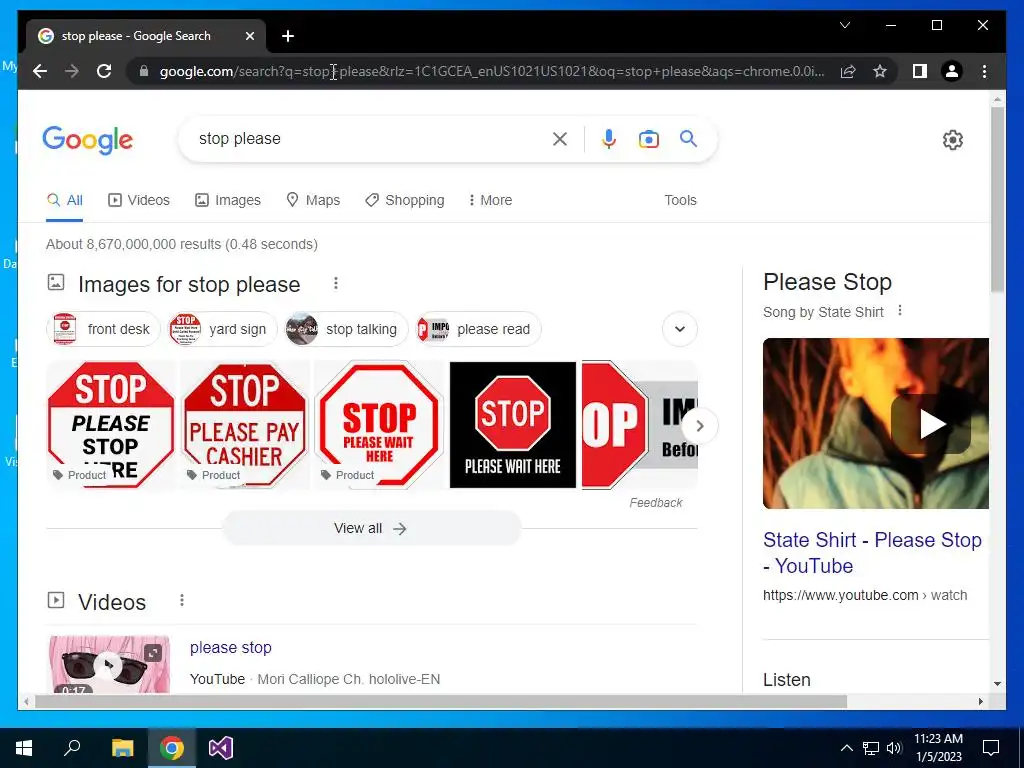Bookmark this page with star icon

coord(880,71)
